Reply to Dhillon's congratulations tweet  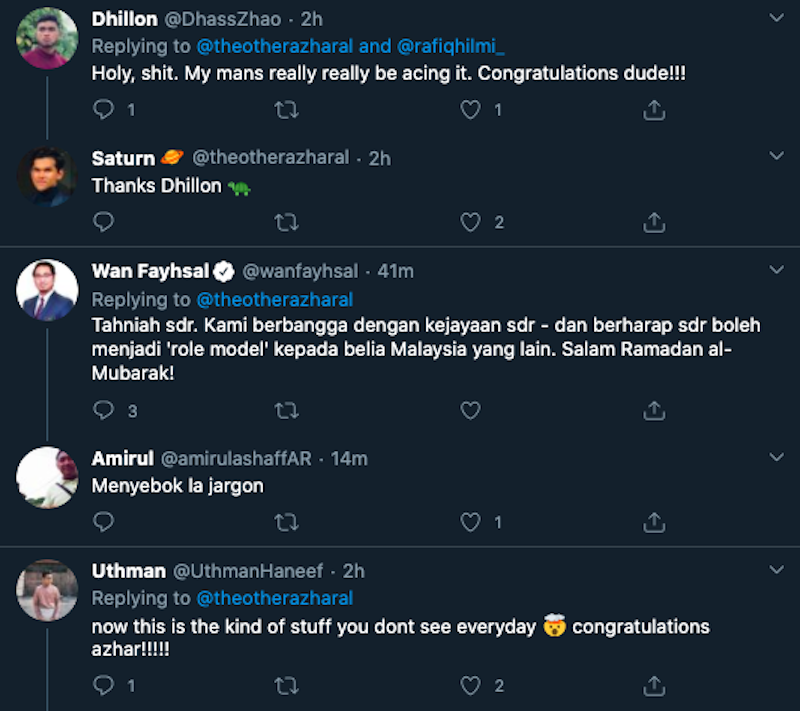pyautogui.click(x=103, y=110)
